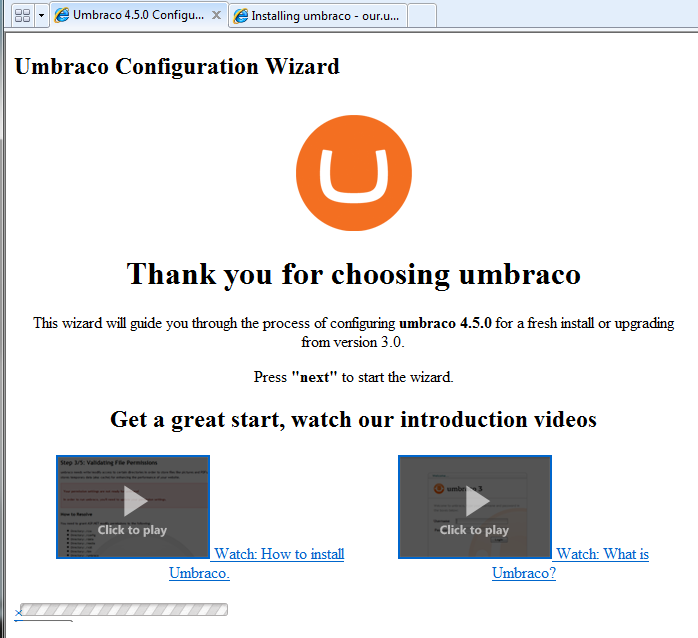Play the What is Umbraco video
The width and height of the screenshot is (698, 638).
point(475,507)
